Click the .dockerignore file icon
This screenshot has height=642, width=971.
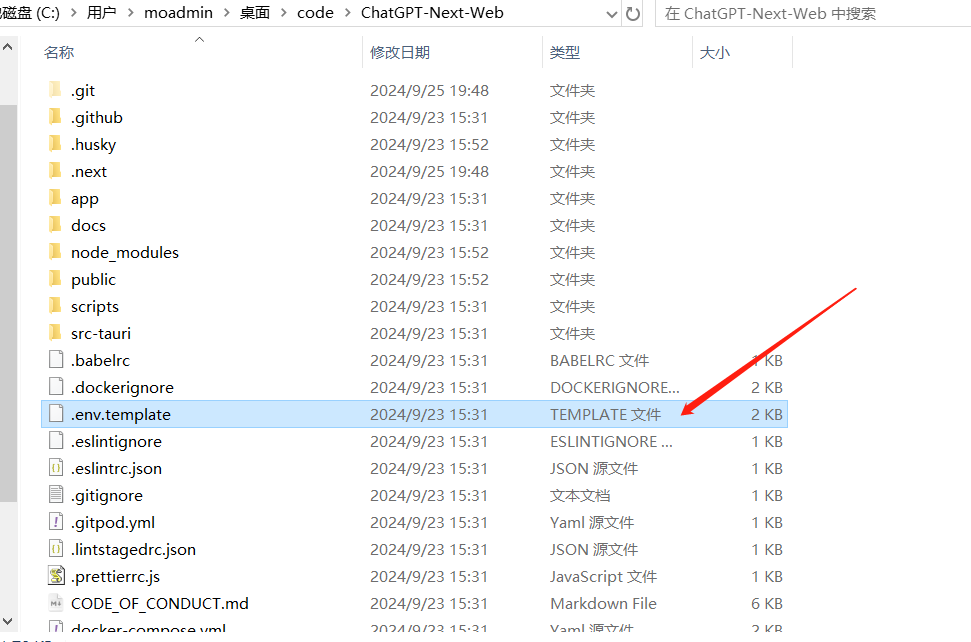(56, 387)
